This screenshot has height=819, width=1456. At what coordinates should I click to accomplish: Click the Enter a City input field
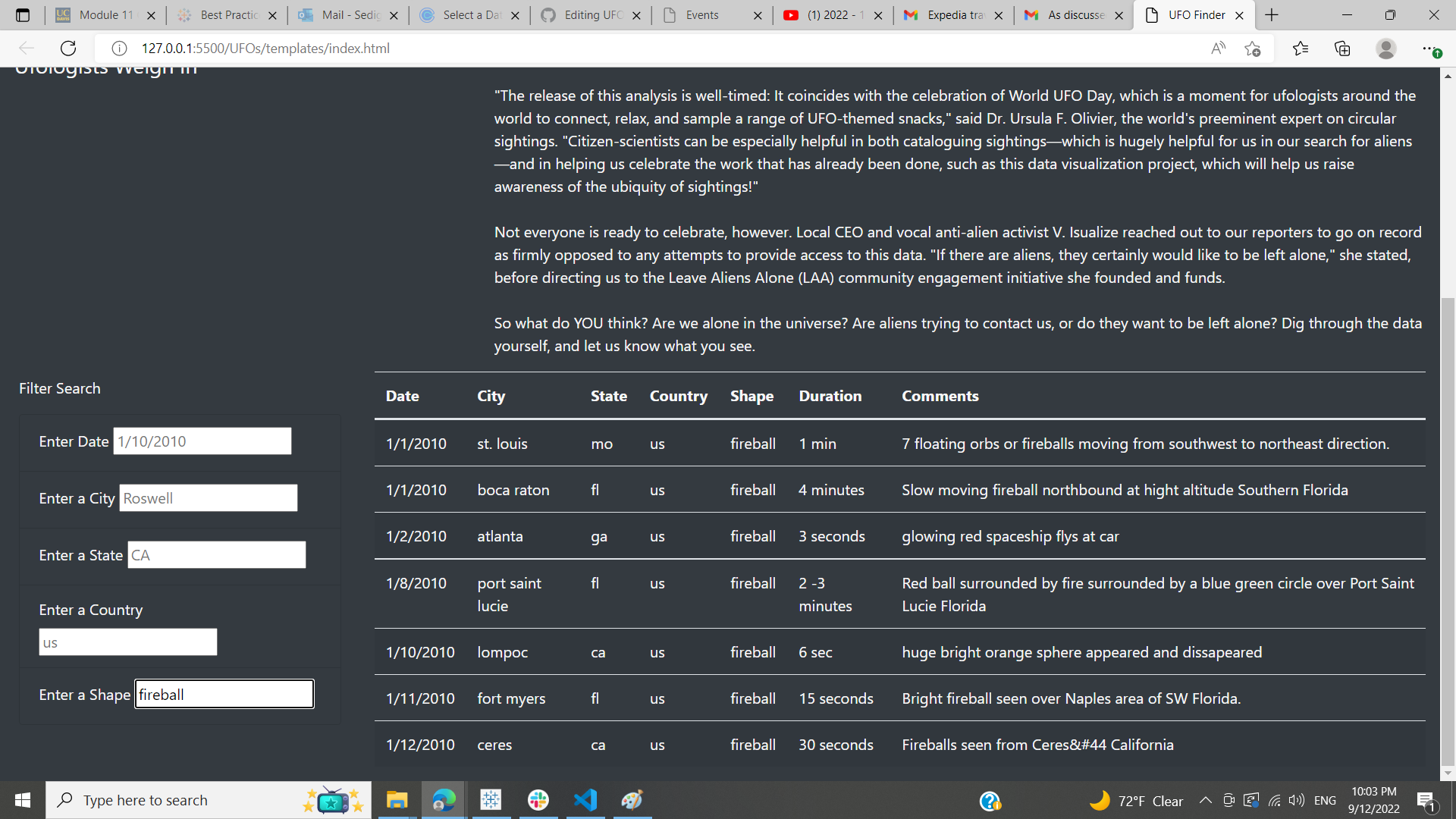(208, 498)
